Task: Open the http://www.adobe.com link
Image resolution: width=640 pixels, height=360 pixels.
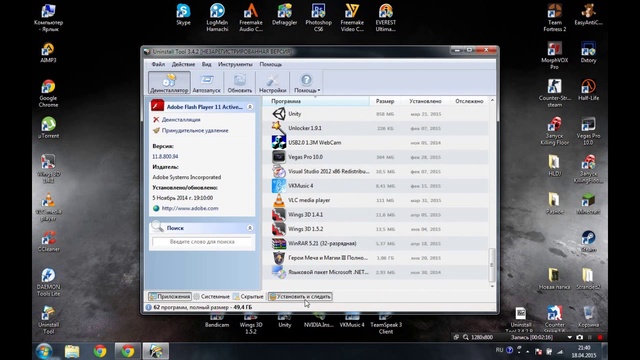Action: tap(190, 208)
